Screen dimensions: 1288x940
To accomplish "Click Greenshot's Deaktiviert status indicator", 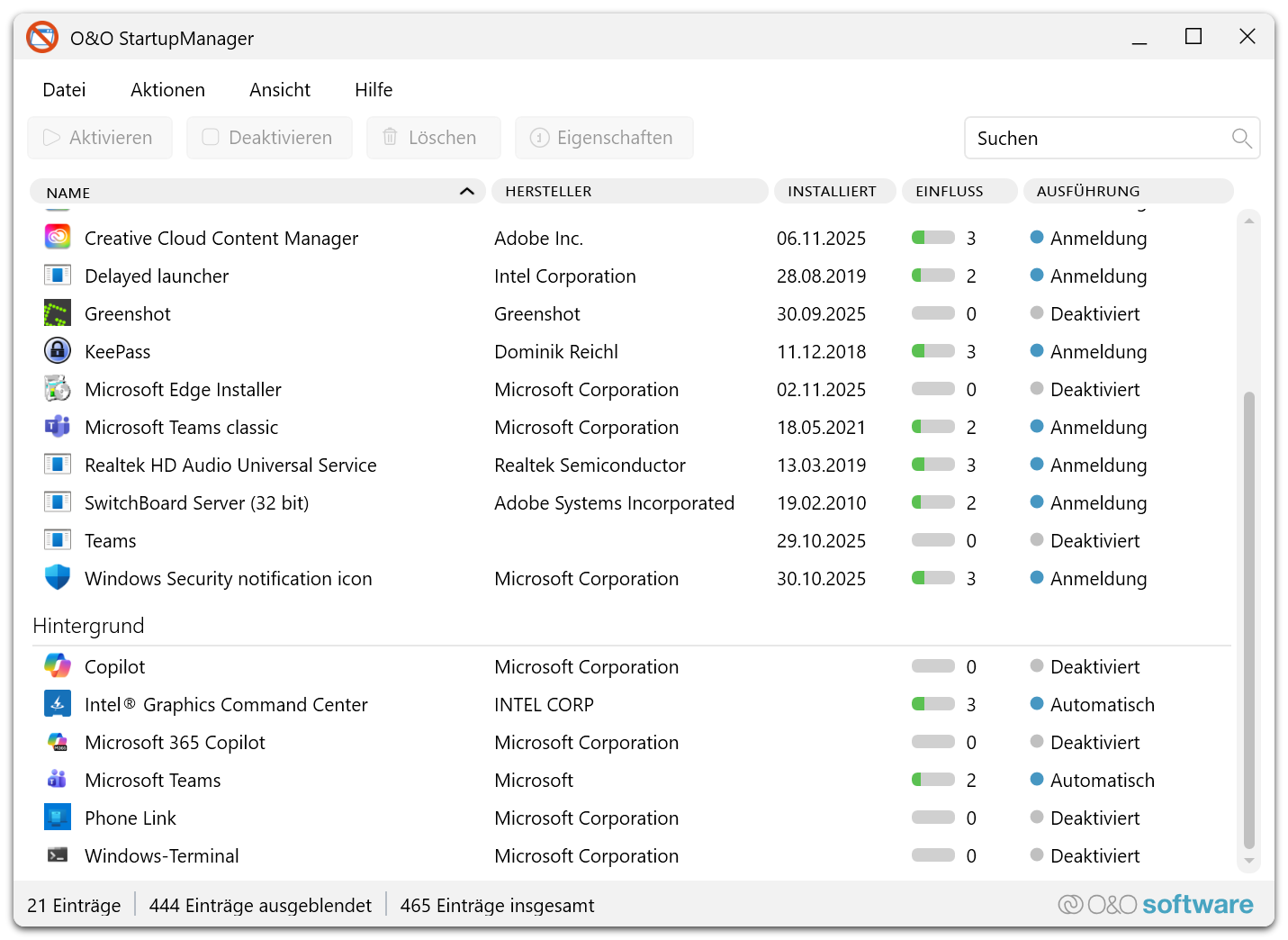I will tap(1037, 313).
